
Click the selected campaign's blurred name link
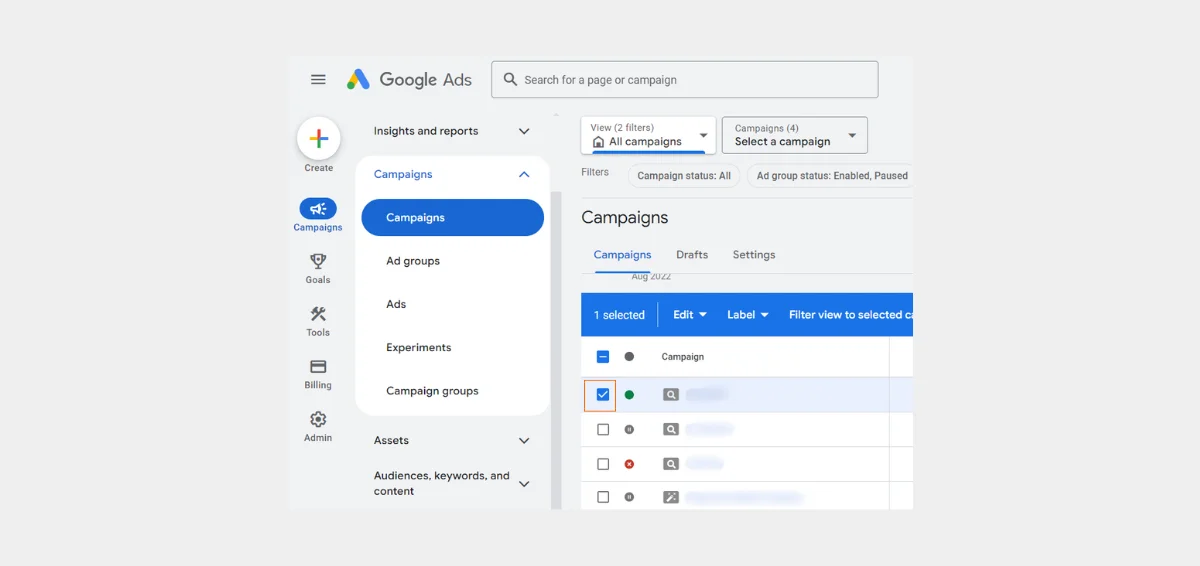705,395
